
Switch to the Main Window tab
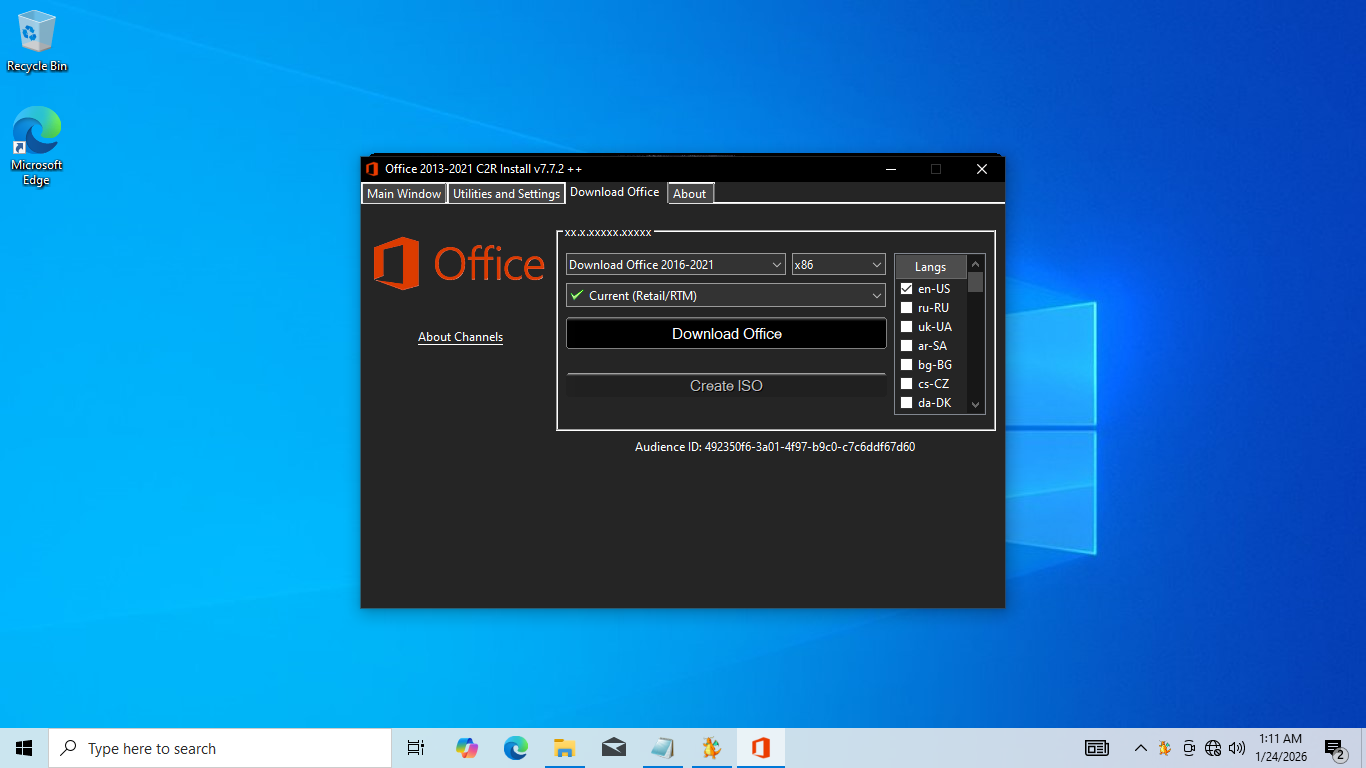pos(404,194)
